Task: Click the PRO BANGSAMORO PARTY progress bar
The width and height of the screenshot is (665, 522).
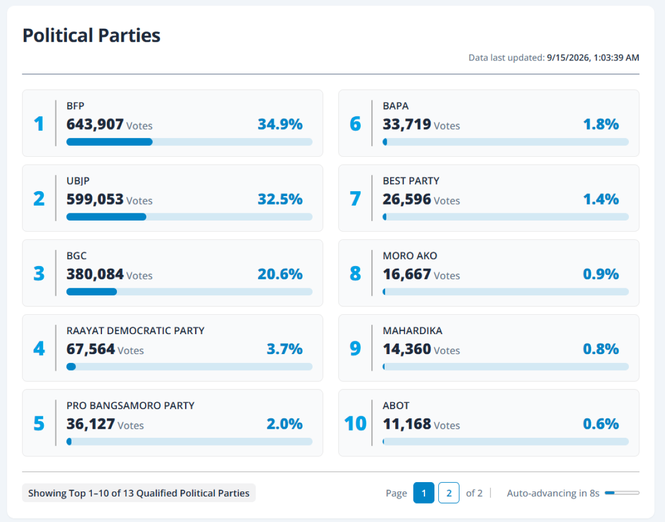Action: (x=189, y=441)
